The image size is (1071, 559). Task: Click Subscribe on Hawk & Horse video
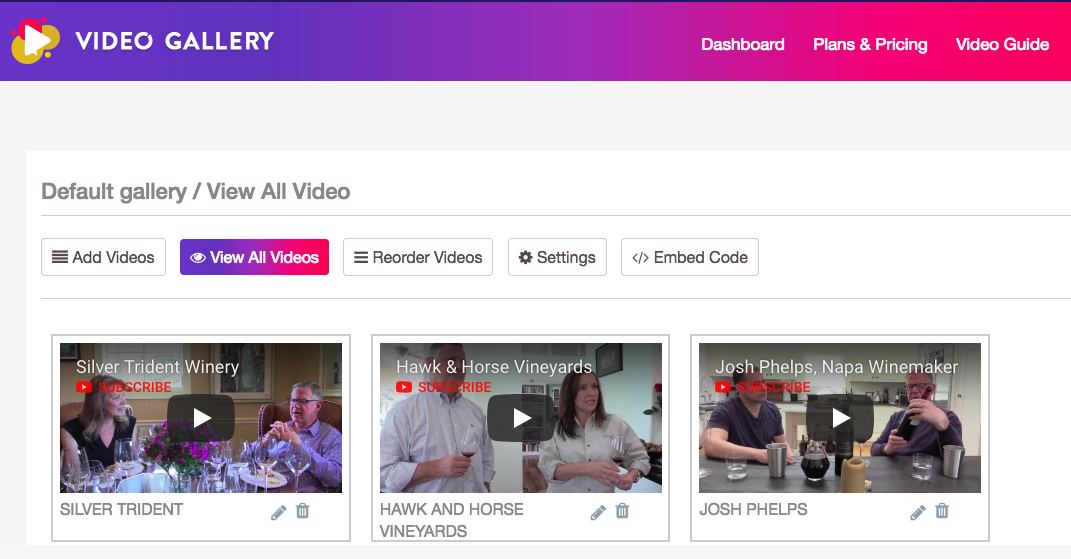click(443, 387)
